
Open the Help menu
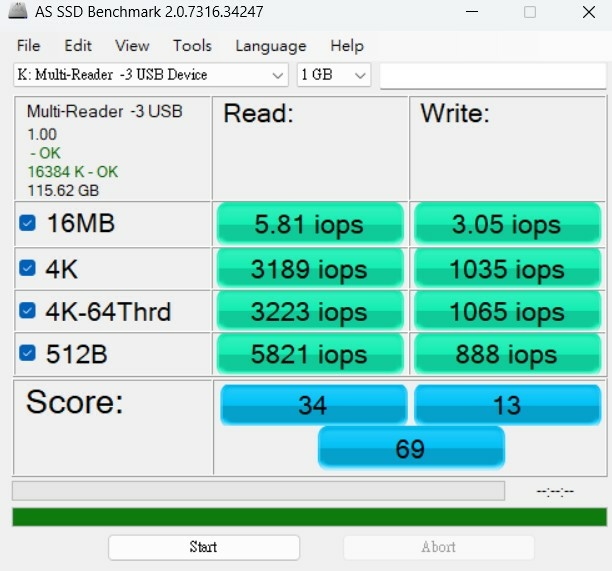[x=347, y=46]
